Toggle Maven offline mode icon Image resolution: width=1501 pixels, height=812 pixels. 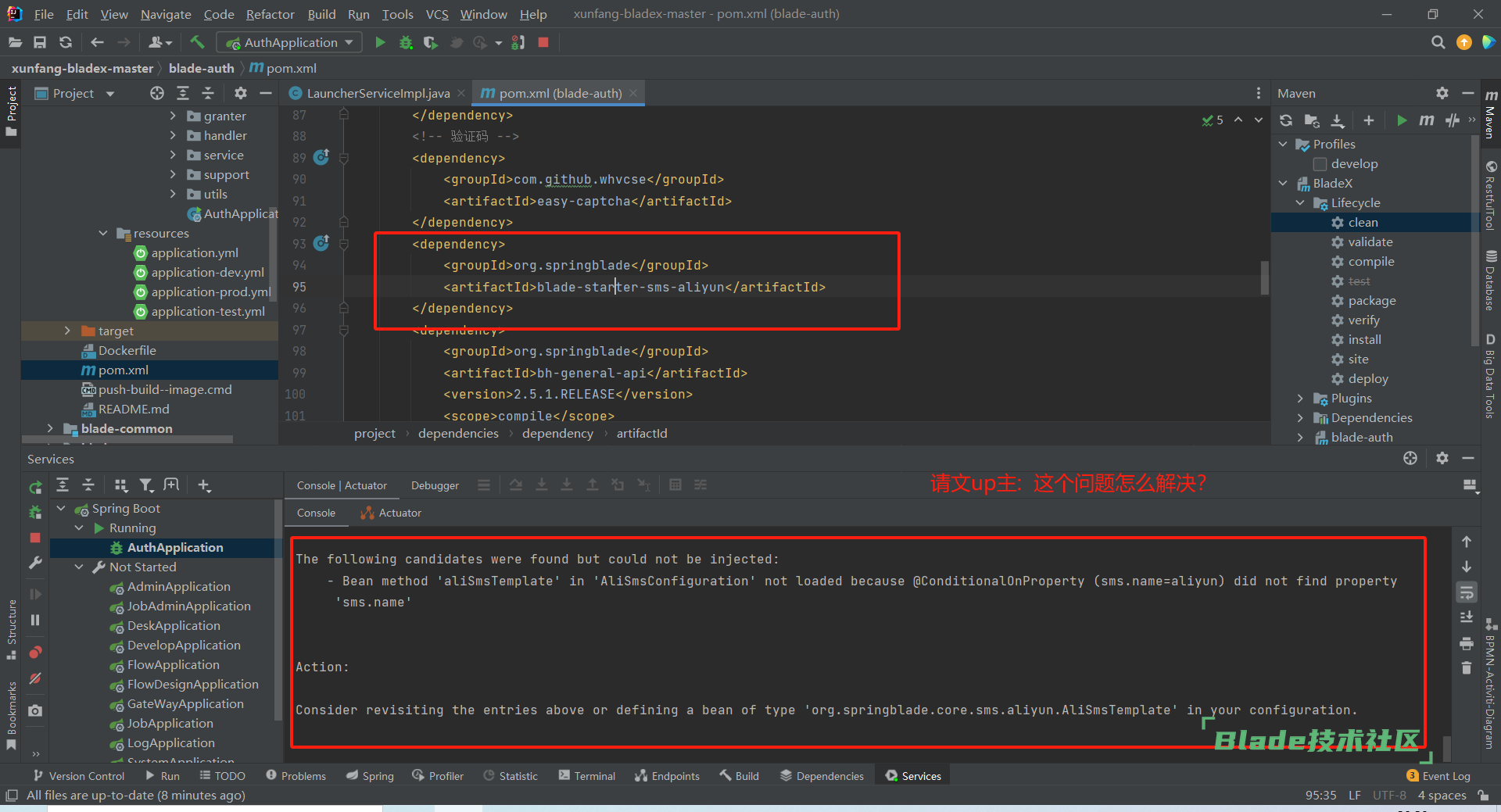pos(1453,120)
